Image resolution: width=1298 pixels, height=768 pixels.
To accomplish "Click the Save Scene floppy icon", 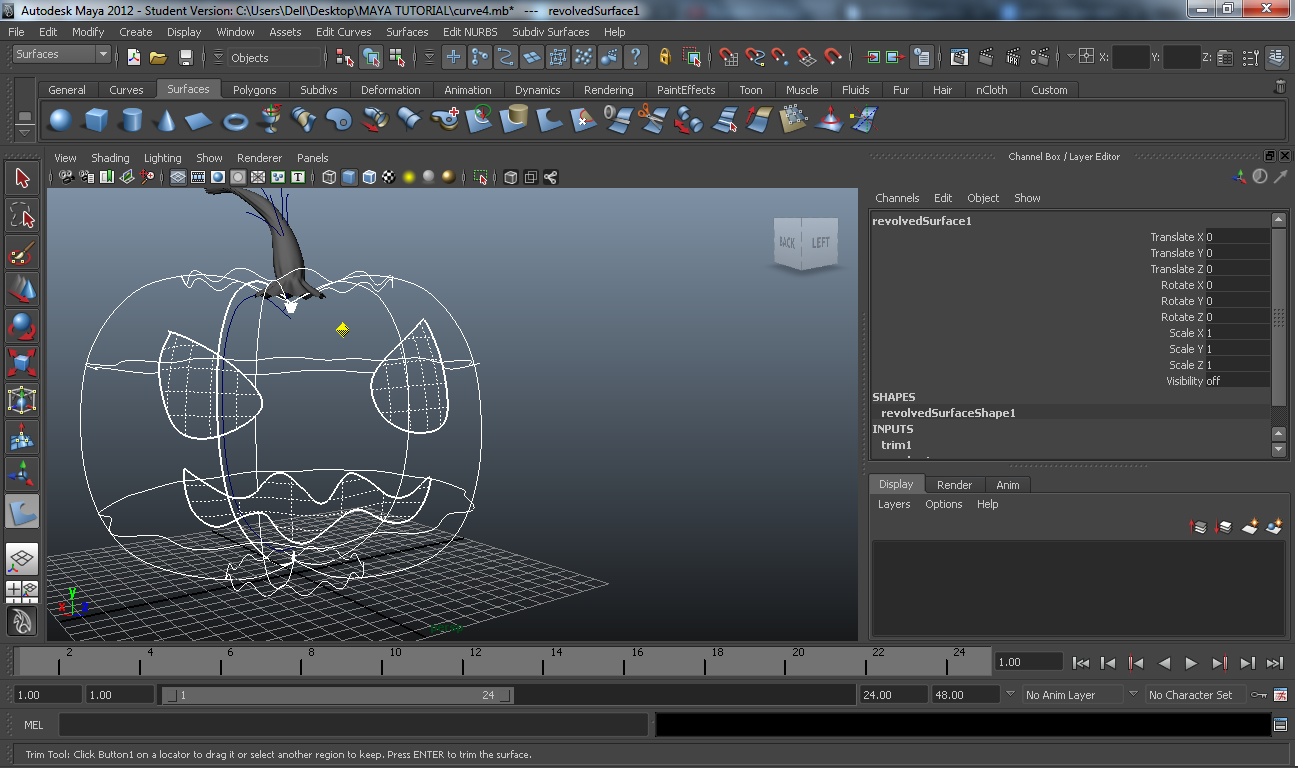I will pyautogui.click(x=185, y=57).
